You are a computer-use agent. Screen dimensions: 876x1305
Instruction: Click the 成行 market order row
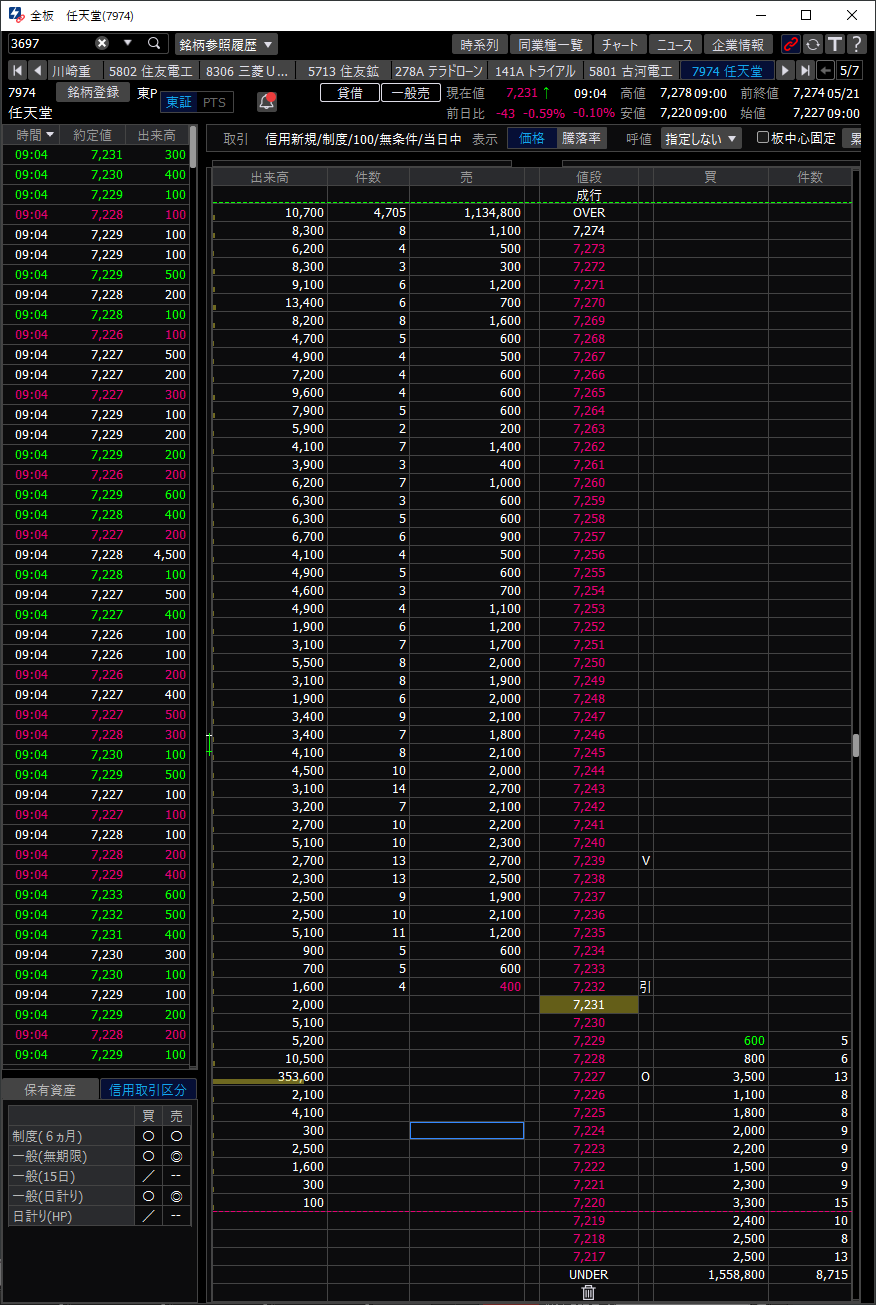(x=589, y=194)
